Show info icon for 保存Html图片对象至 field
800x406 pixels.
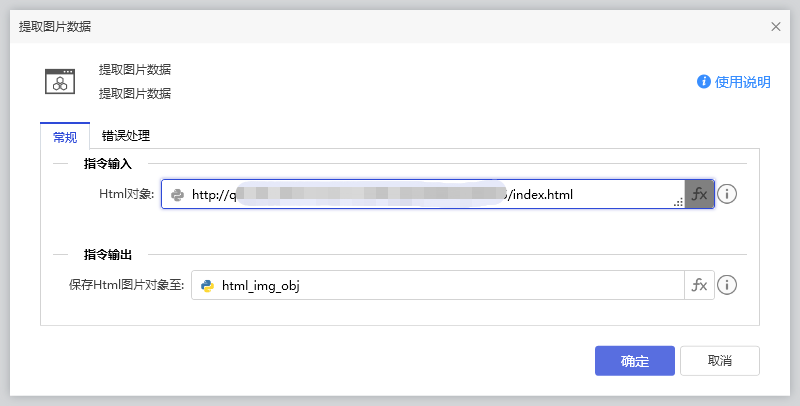728,286
